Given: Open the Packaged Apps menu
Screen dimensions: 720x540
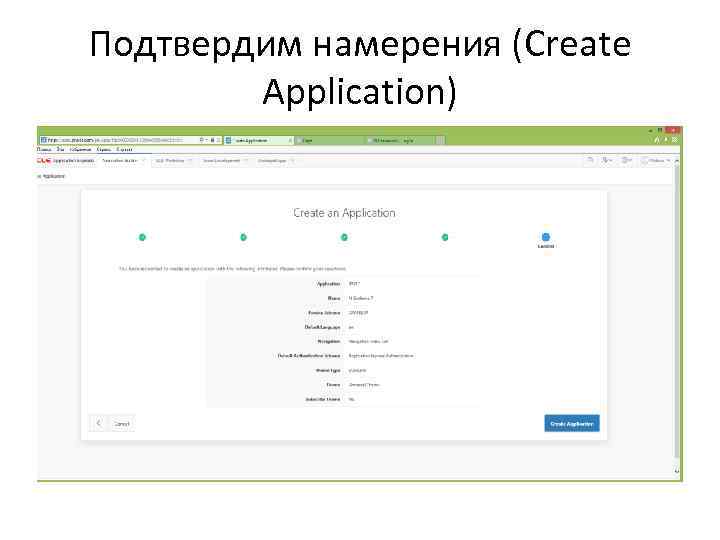Looking at the screenshot, I should coord(276,161).
